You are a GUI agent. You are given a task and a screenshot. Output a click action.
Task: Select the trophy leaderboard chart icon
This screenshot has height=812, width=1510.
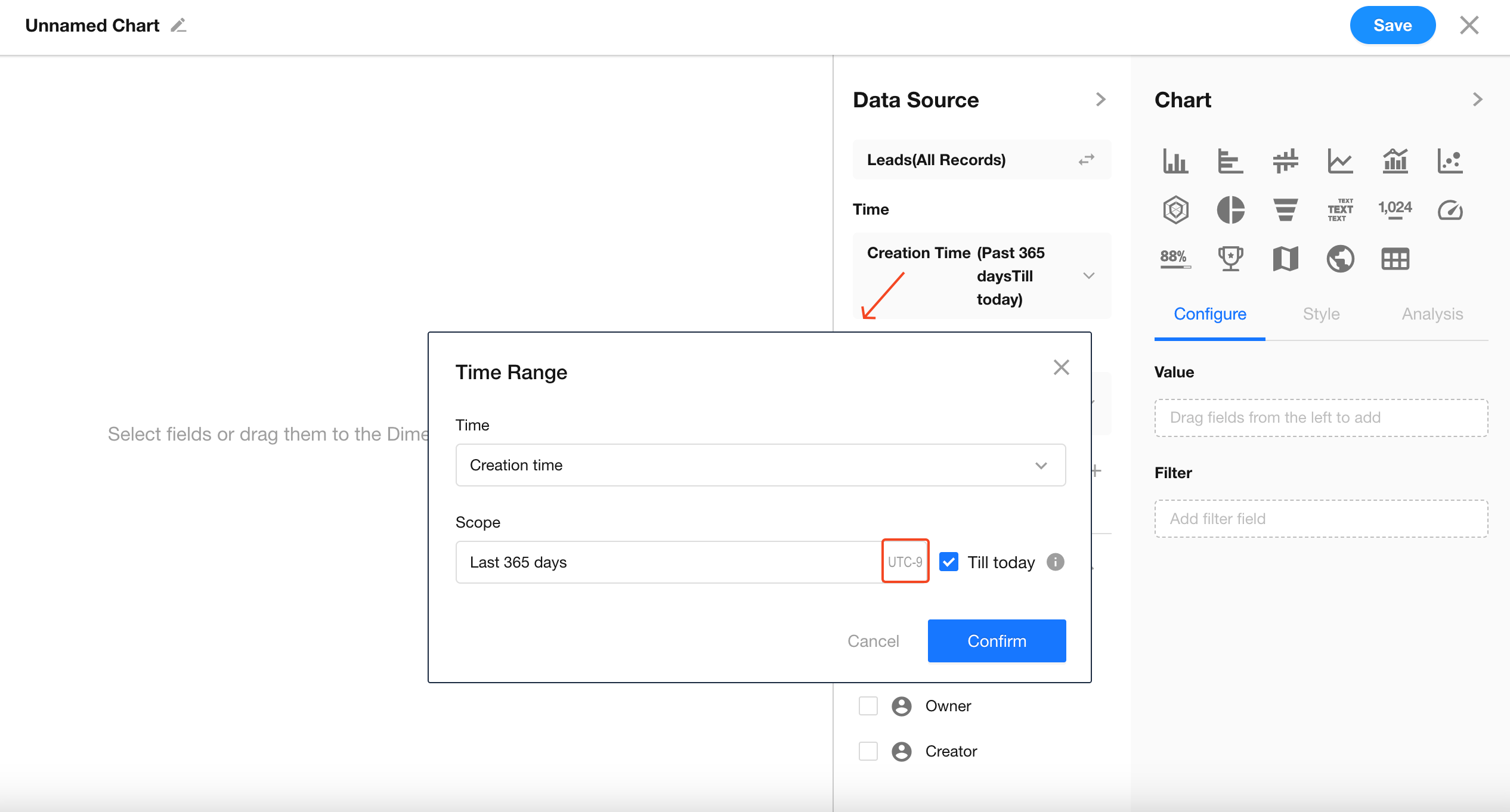coord(1230,259)
